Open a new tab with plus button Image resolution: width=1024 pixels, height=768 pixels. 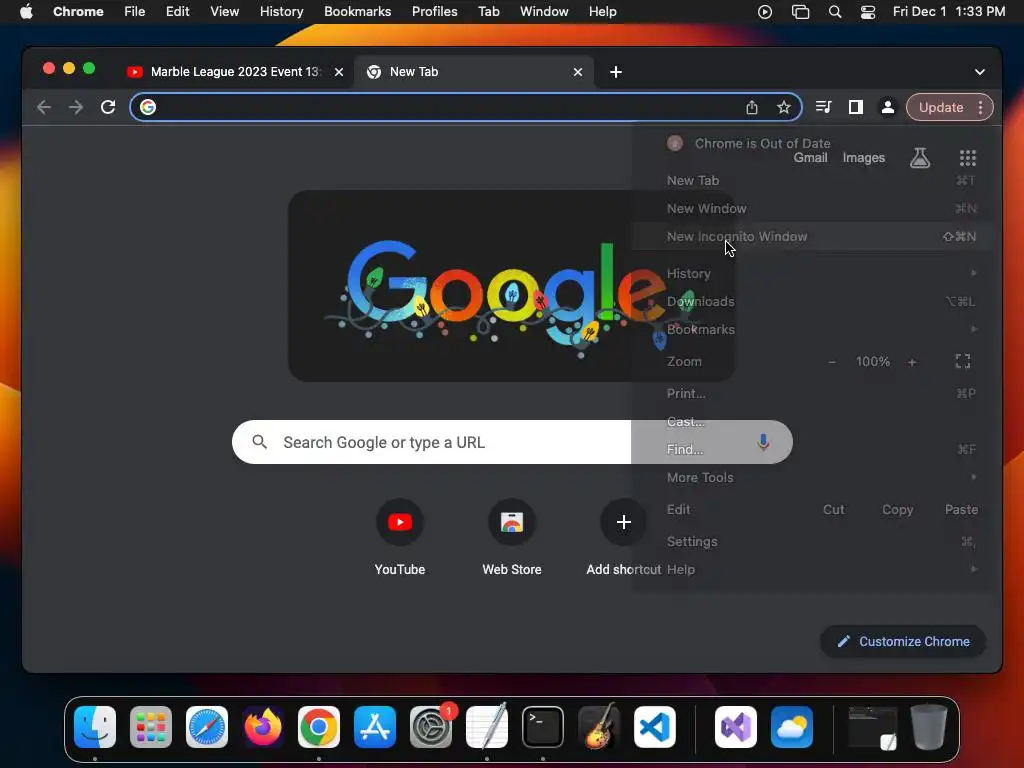pyautogui.click(x=616, y=72)
